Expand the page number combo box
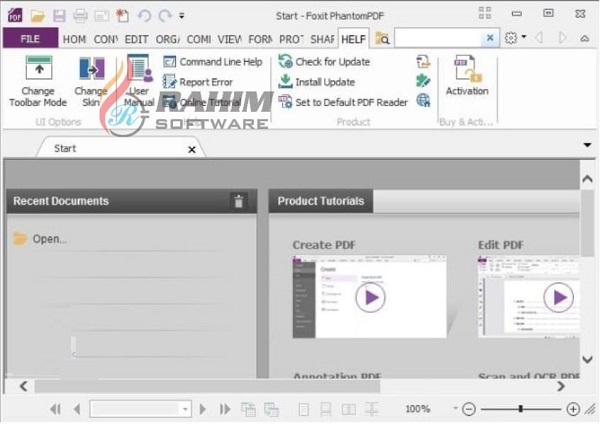 [x=185, y=409]
